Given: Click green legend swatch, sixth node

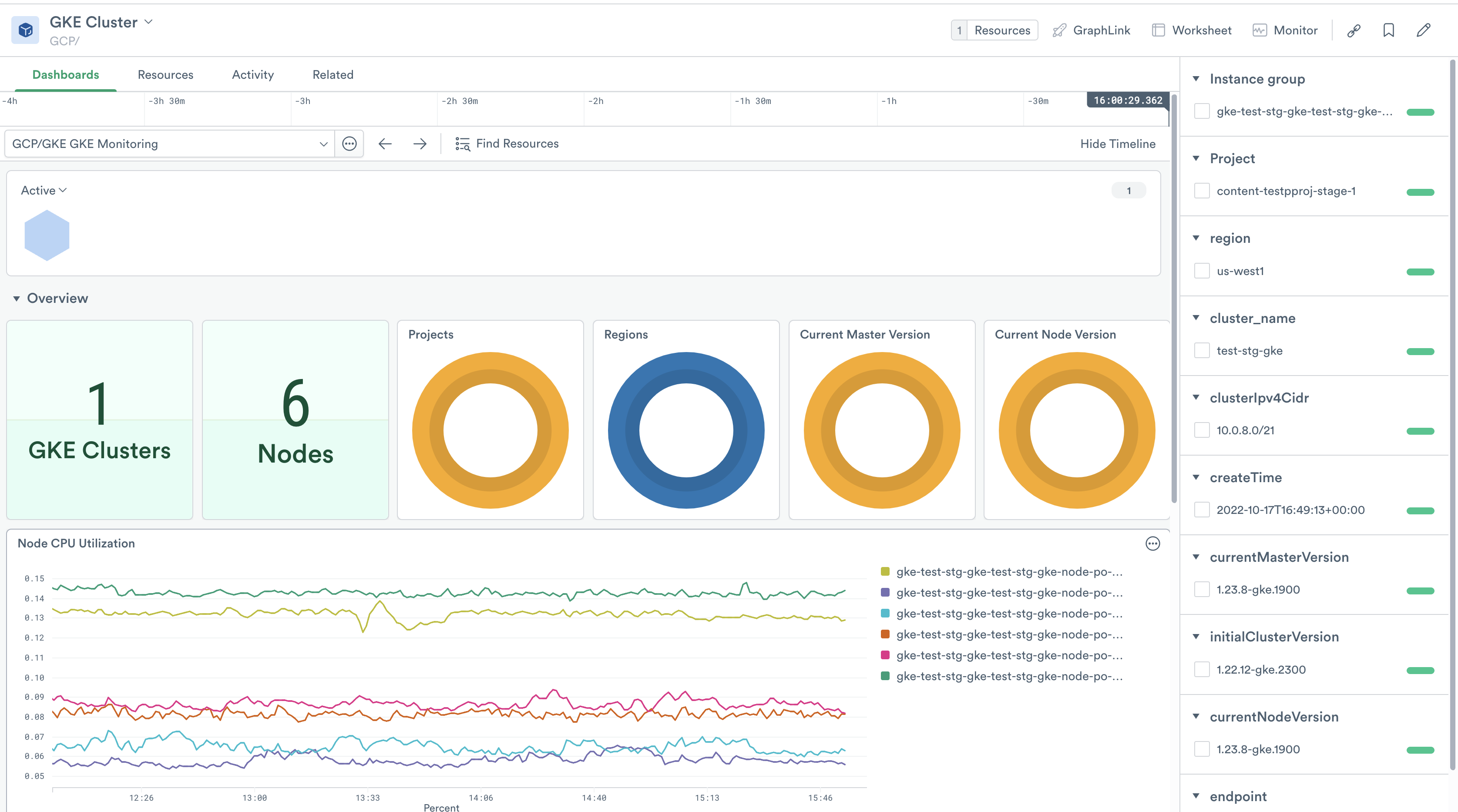Looking at the screenshot, I should tap(885, 676).
